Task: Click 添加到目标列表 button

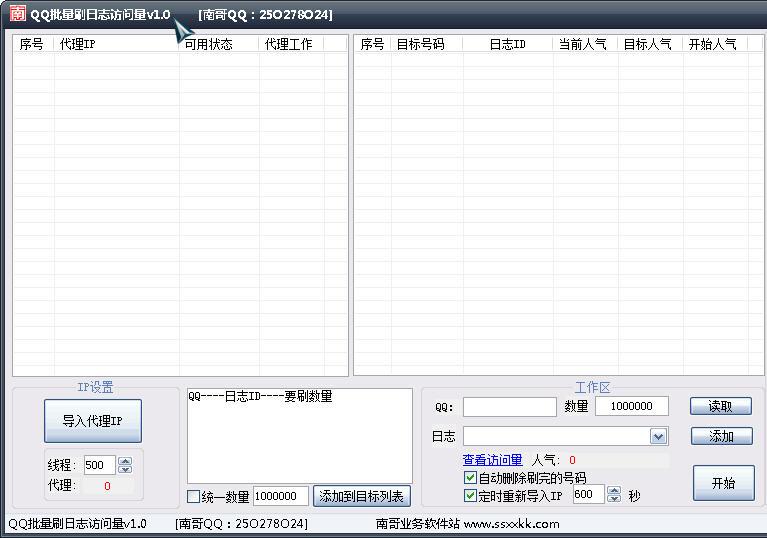Action: [361, 496]
